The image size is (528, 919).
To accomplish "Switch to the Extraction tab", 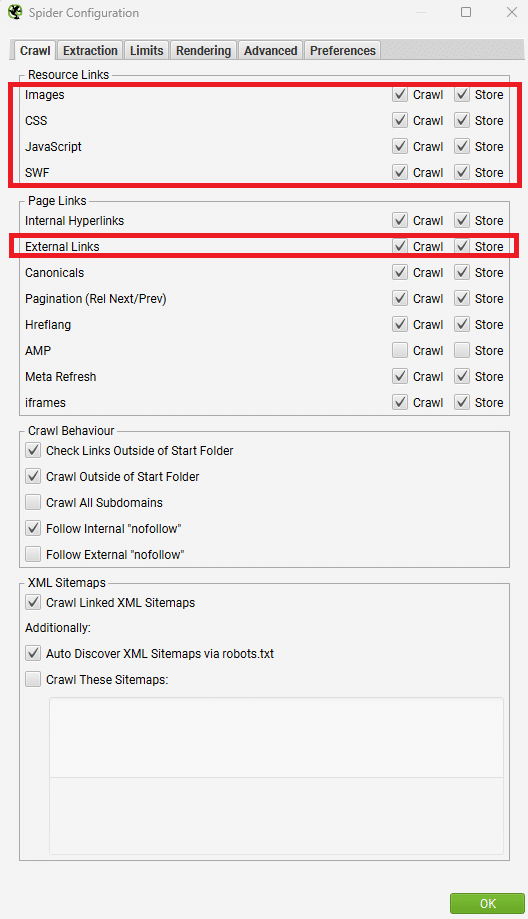I will click(x=90, y=50).
